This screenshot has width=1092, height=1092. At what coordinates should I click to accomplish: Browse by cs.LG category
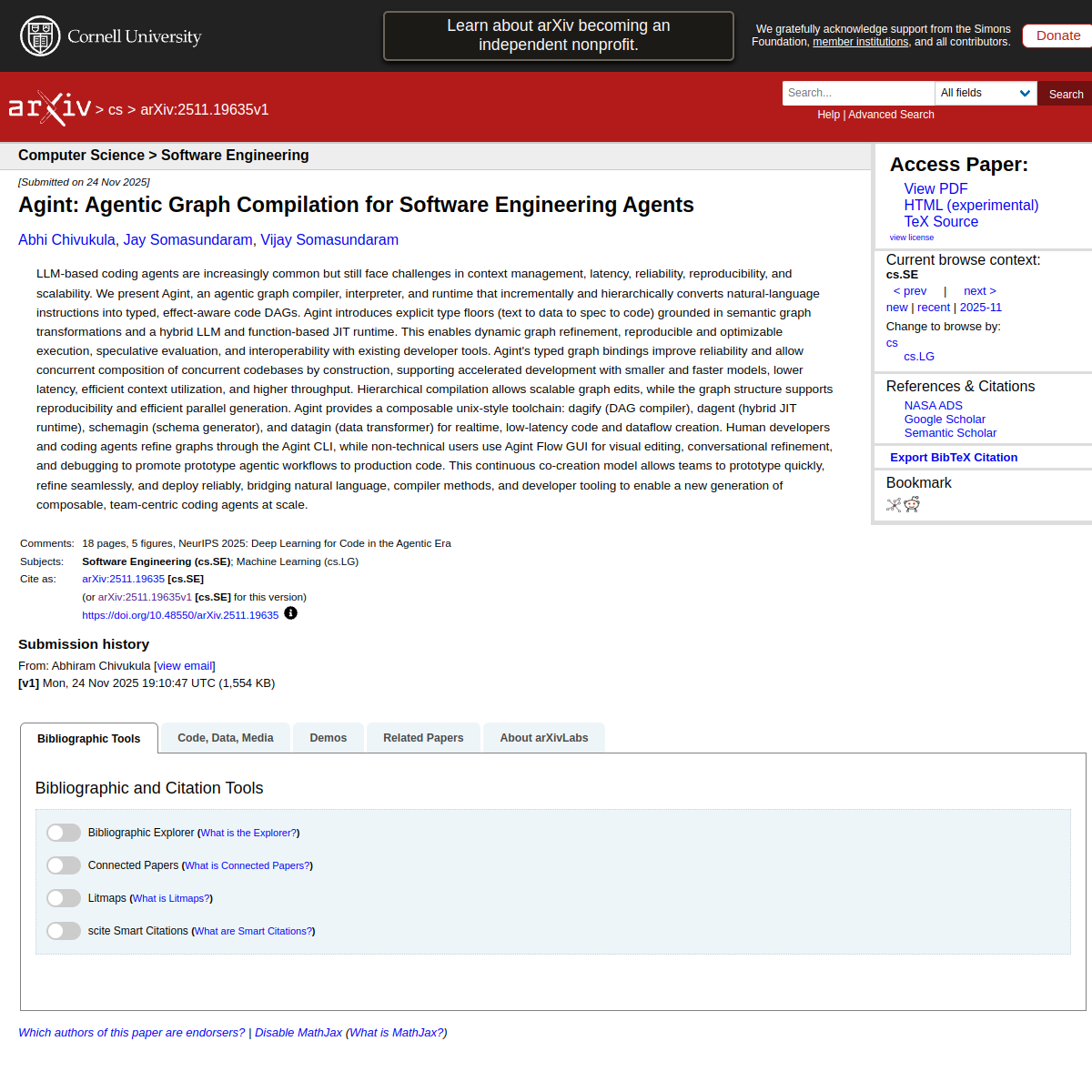(x=919, y=357)
